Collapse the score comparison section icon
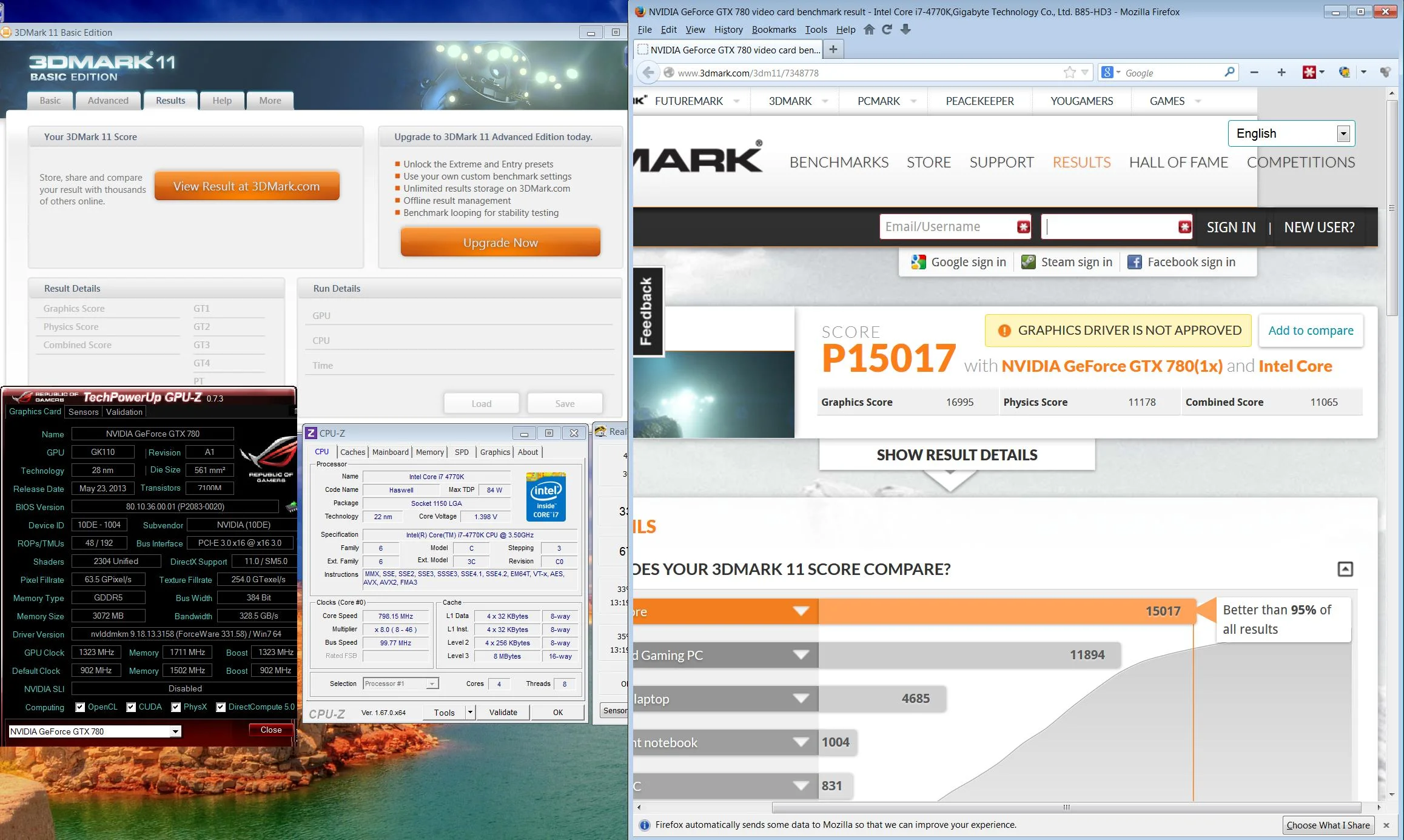This screenshot has width=1404, height=840. [x=1345, y=569]
